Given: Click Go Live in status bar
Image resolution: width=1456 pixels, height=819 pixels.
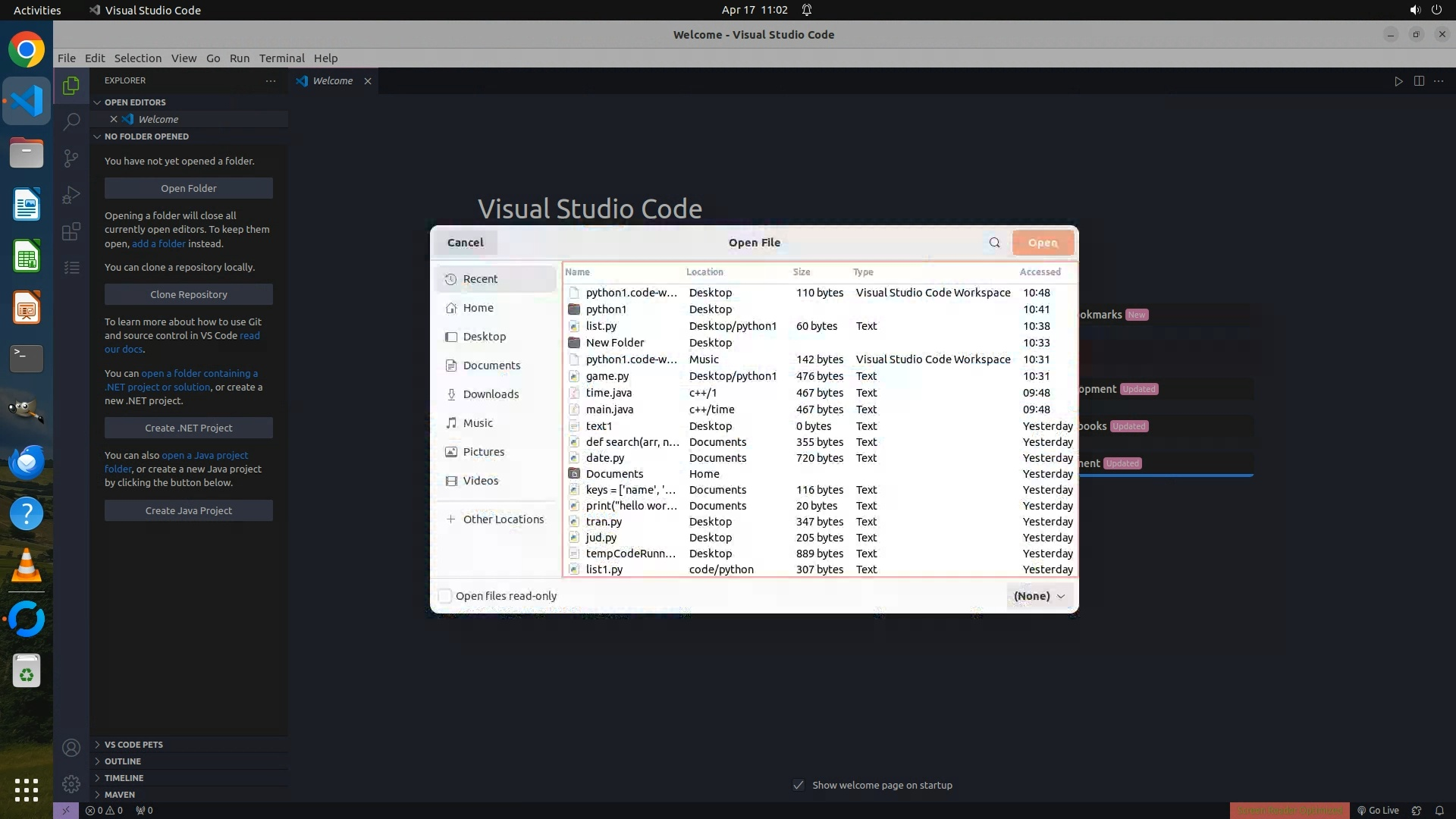Looking at the screenshot, I should pyautogui.click(x=1378, y=810).
